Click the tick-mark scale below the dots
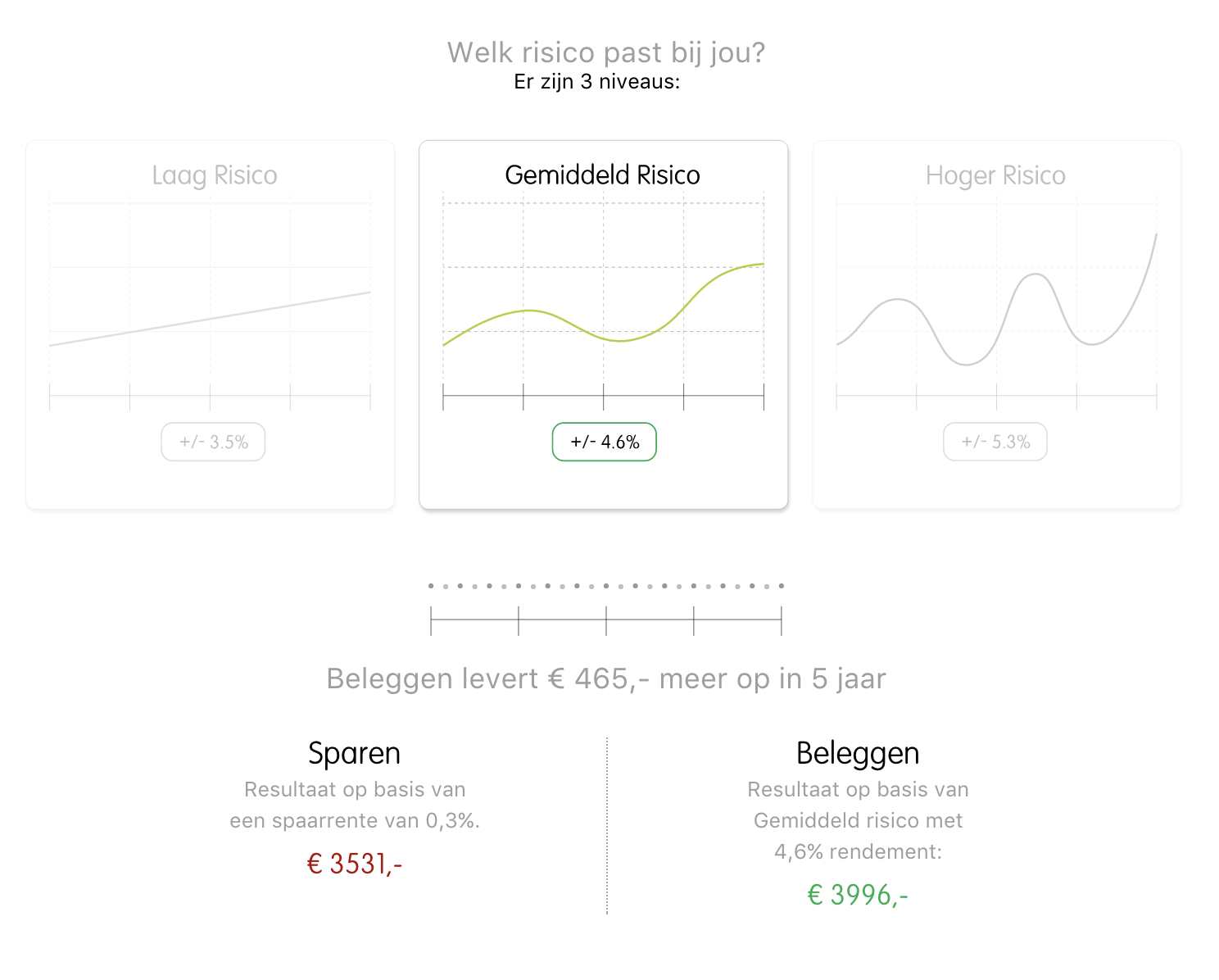 tap(606, 621)
